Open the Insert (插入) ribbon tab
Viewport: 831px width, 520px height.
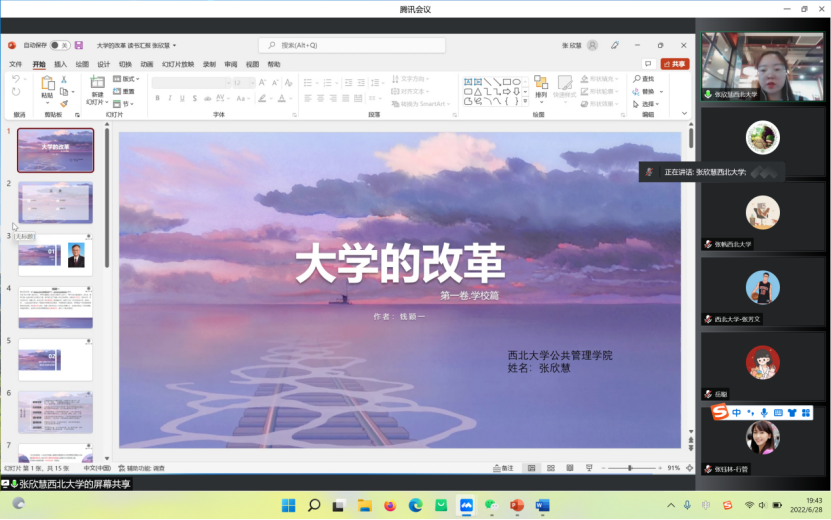[61, 64]
